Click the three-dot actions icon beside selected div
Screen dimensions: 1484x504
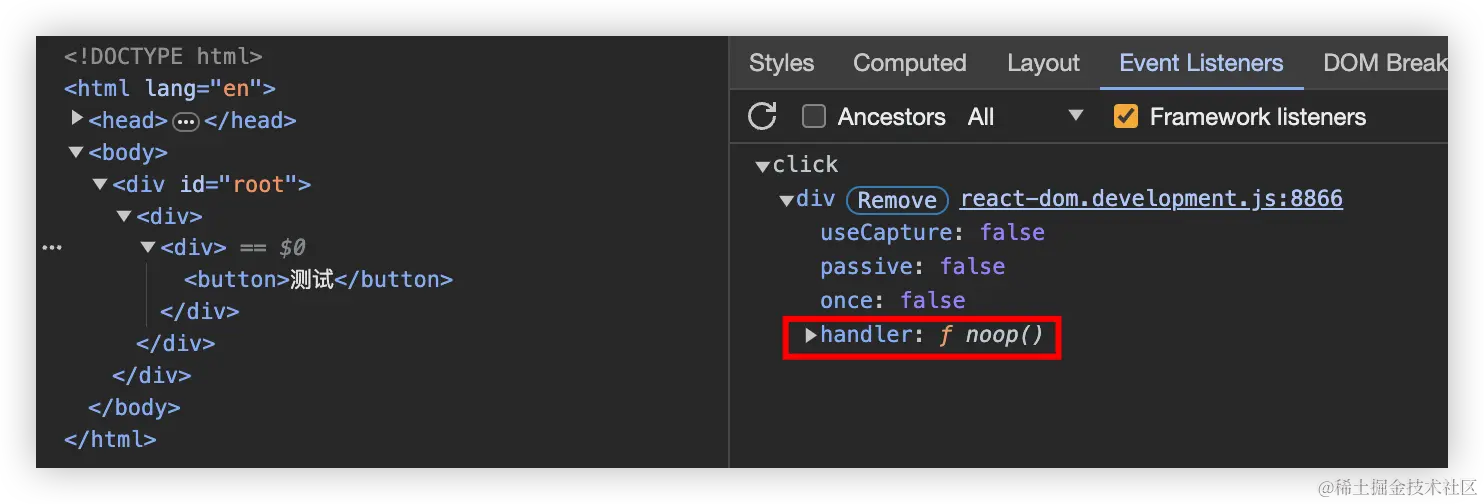51,247
